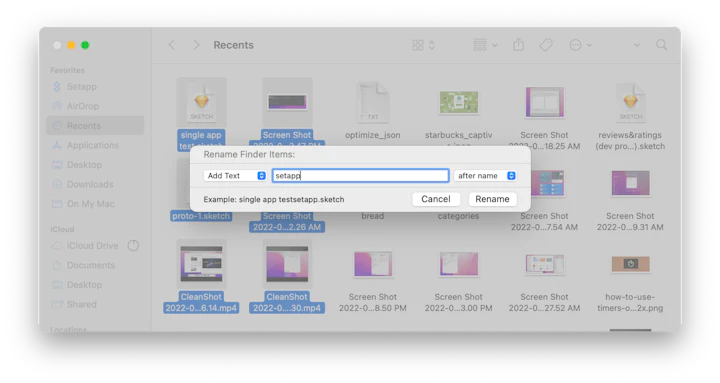Image resolution: width=720 pixels, height=383 pixels.
Task: Open the More actions menu
Action: tap(580, 45)
